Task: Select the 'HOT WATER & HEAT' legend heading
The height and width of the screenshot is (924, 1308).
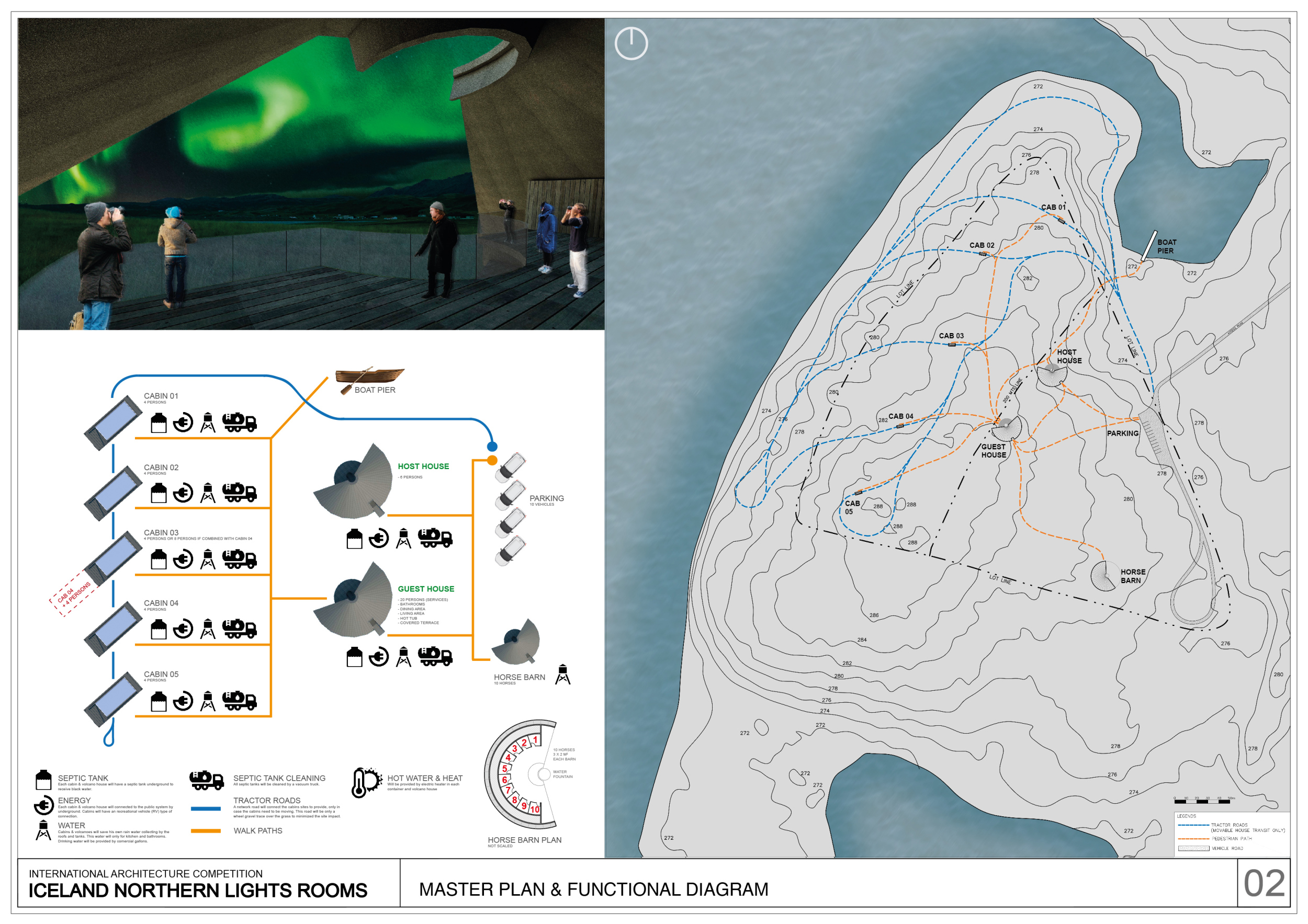Action: [425, 778]
